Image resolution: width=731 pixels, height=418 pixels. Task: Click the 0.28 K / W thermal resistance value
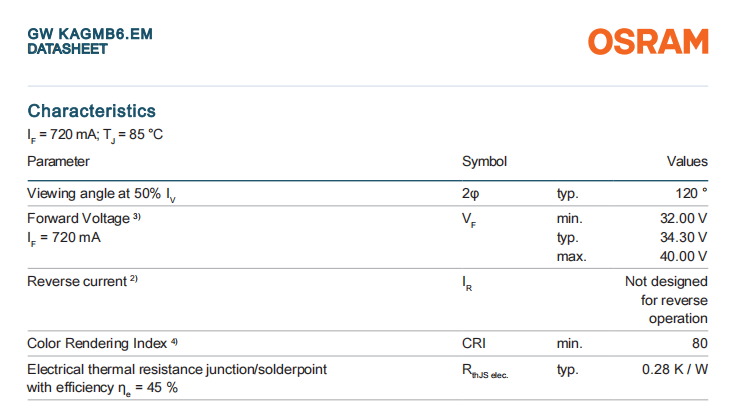tap(675, 369)
